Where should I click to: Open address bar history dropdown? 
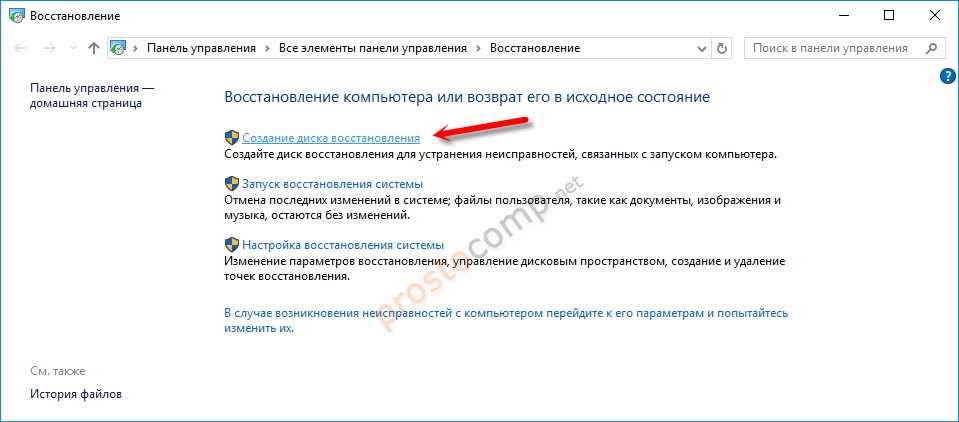pyautogui.click(x=702, y=48)
